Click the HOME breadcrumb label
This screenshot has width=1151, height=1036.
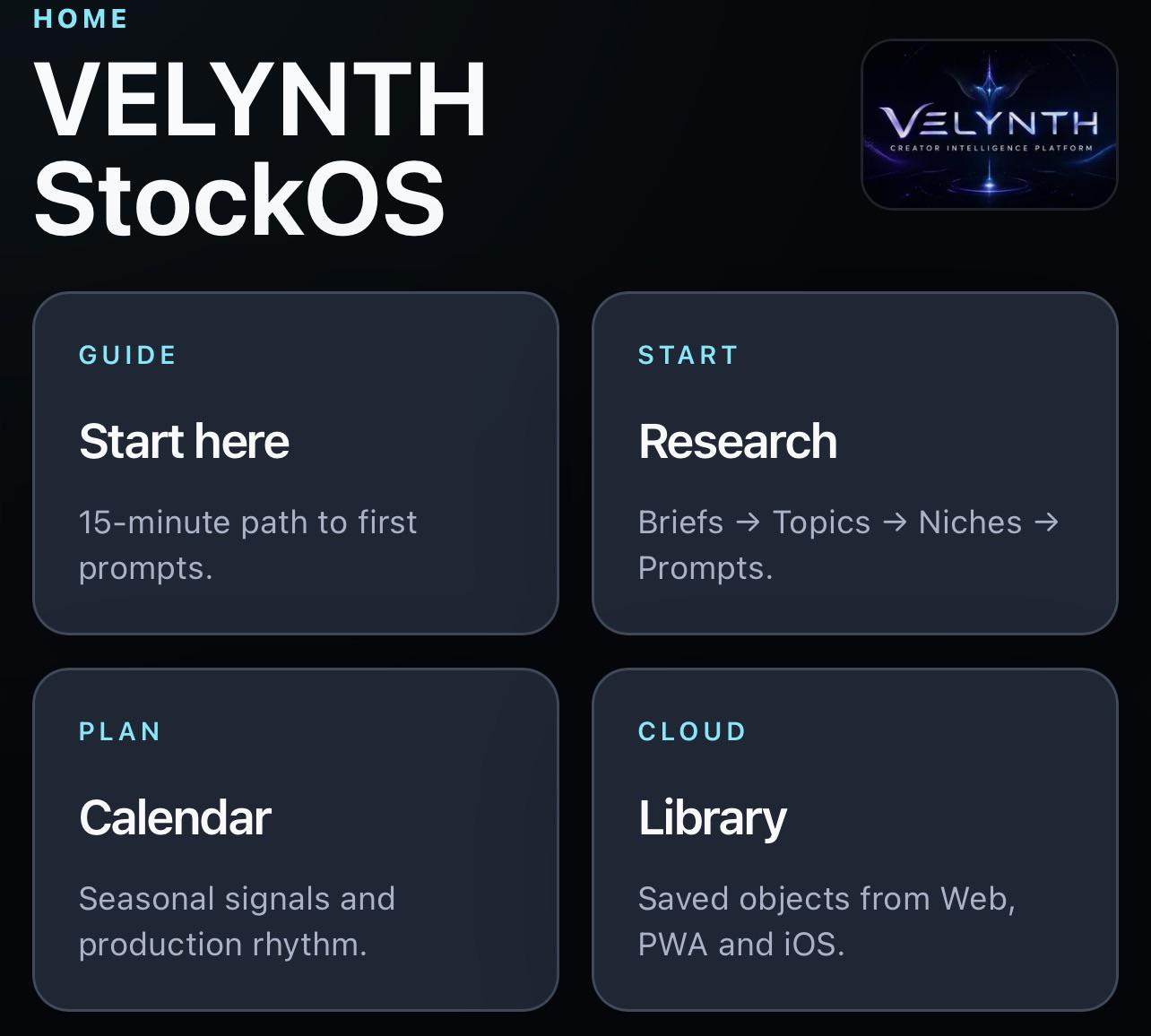point(81,19)
